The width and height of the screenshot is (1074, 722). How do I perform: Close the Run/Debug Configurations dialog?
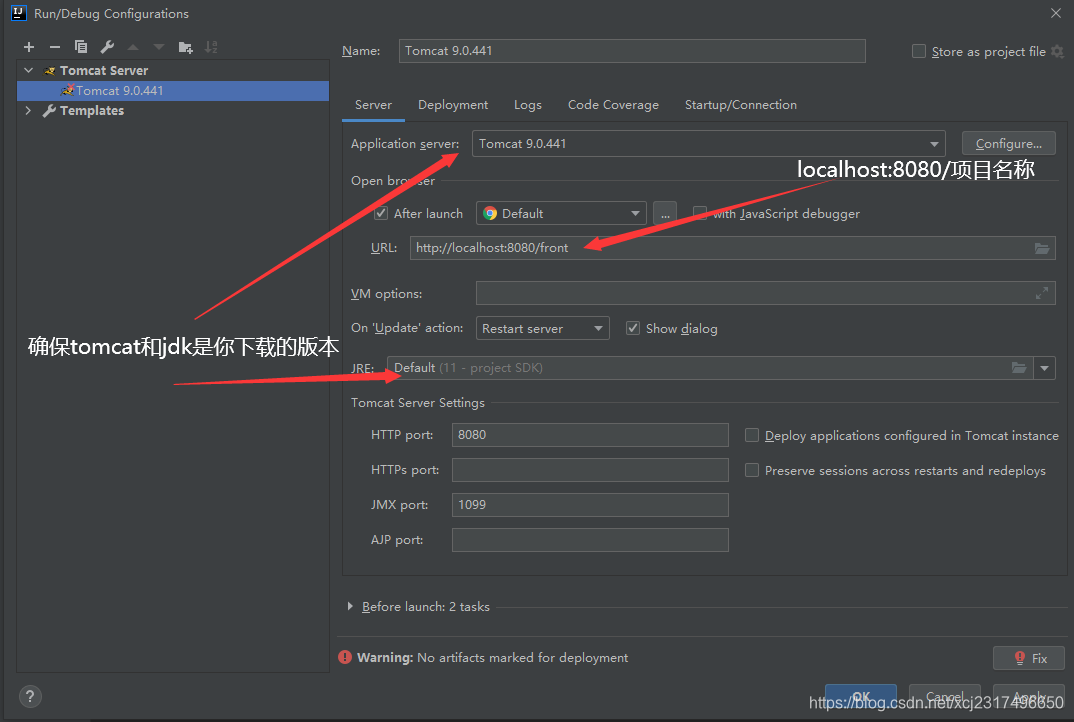tap(1056, 13)
